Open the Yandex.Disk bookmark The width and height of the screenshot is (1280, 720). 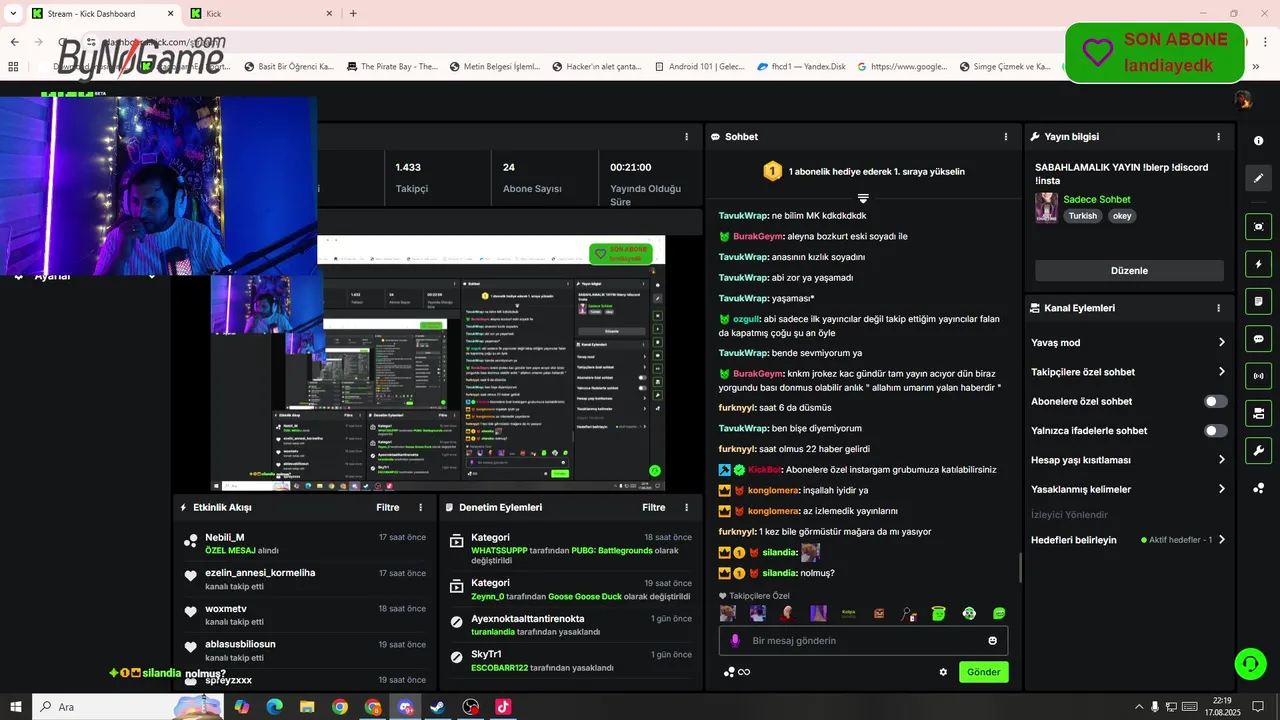tap(801, 67)
